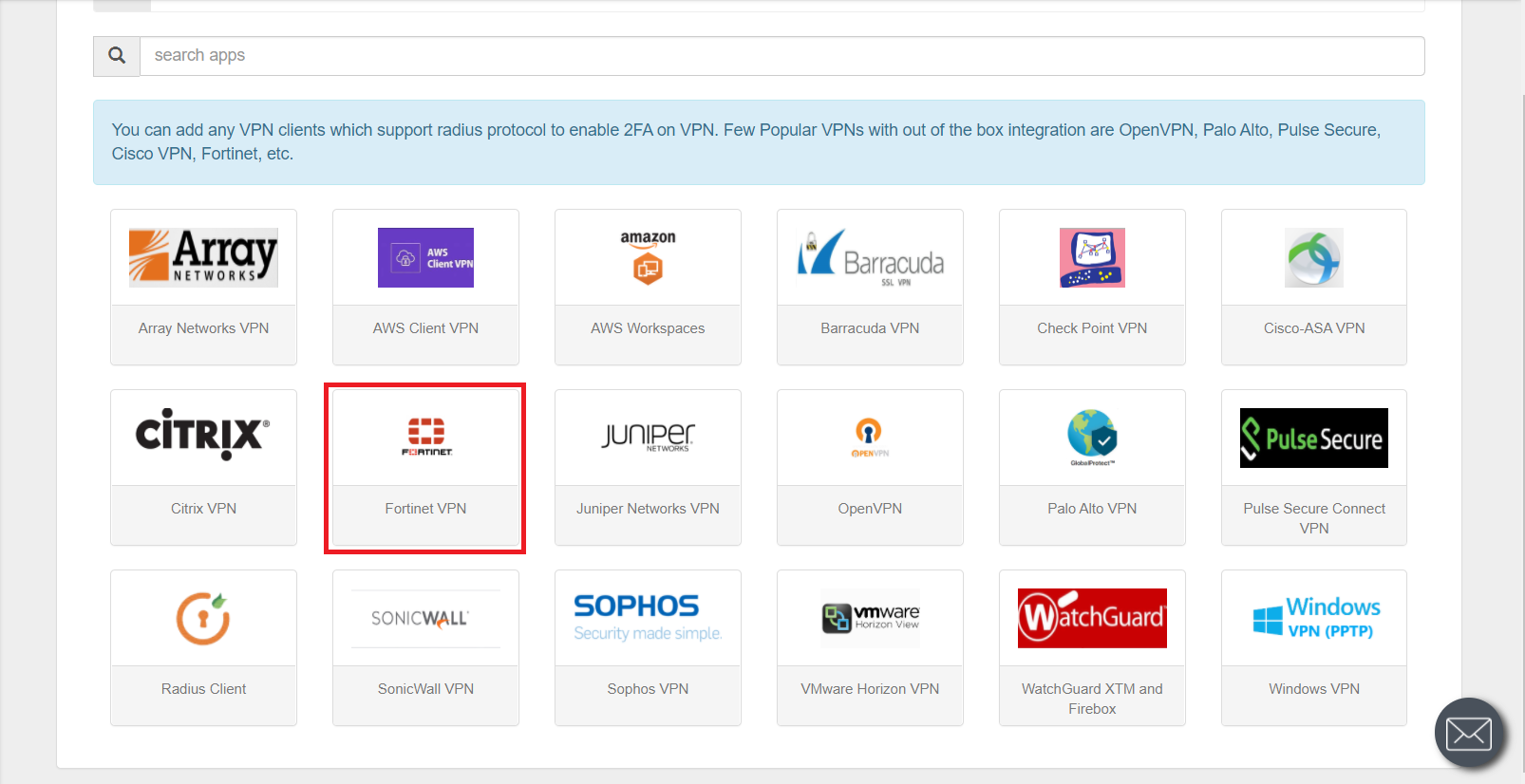Select the AWS Client VPN label
The width and height of the screenshot is (1525, 784).
[x=425, y=328]
